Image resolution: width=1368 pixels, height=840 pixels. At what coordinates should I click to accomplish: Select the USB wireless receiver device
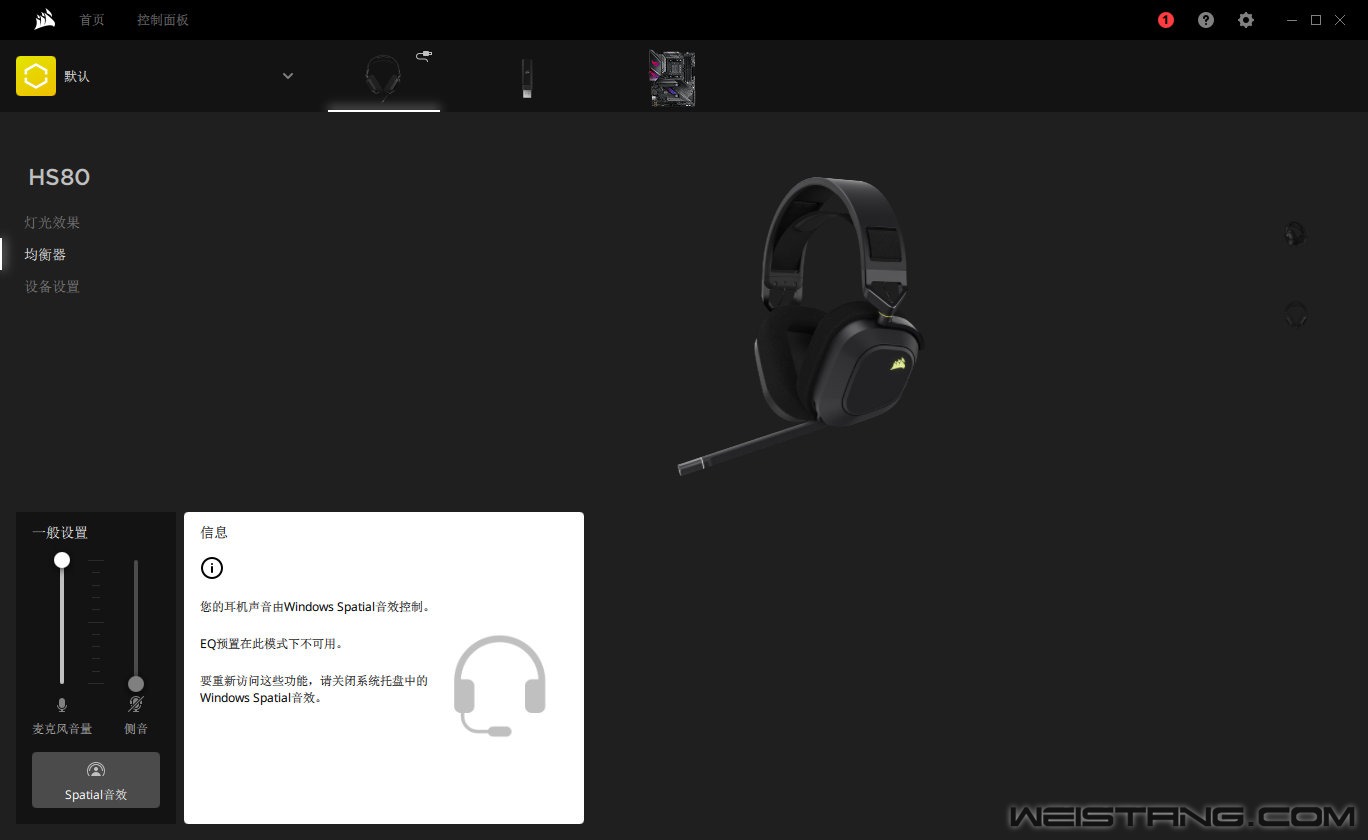[x=527, y=78]
